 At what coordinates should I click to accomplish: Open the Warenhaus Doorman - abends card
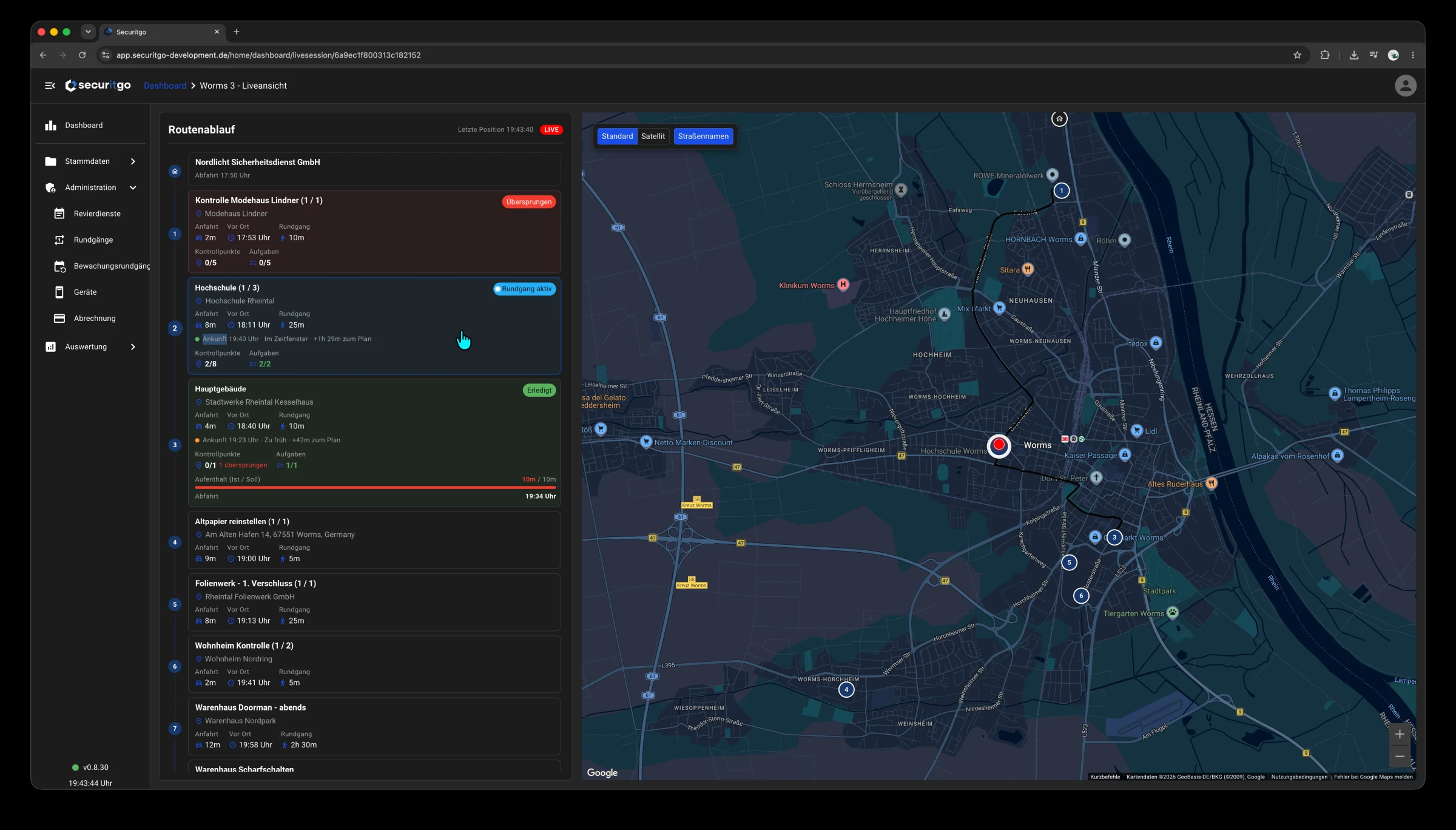[x=374, y=727]
